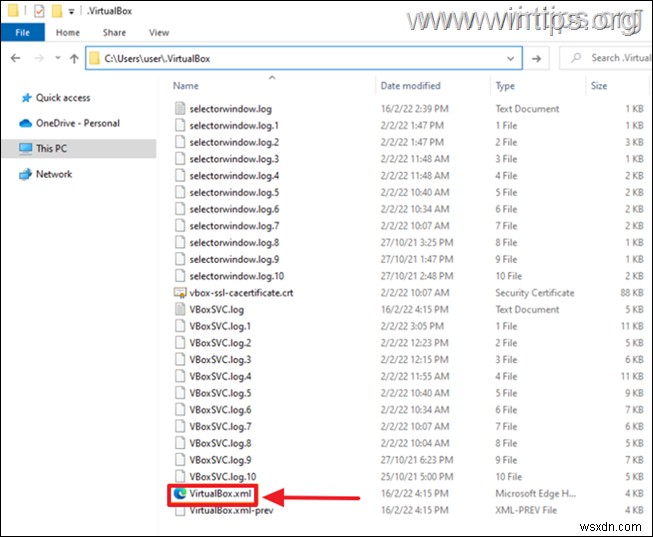Open the recent locations dropdown arrow
The image size is (653, 537).
point(57,58)
